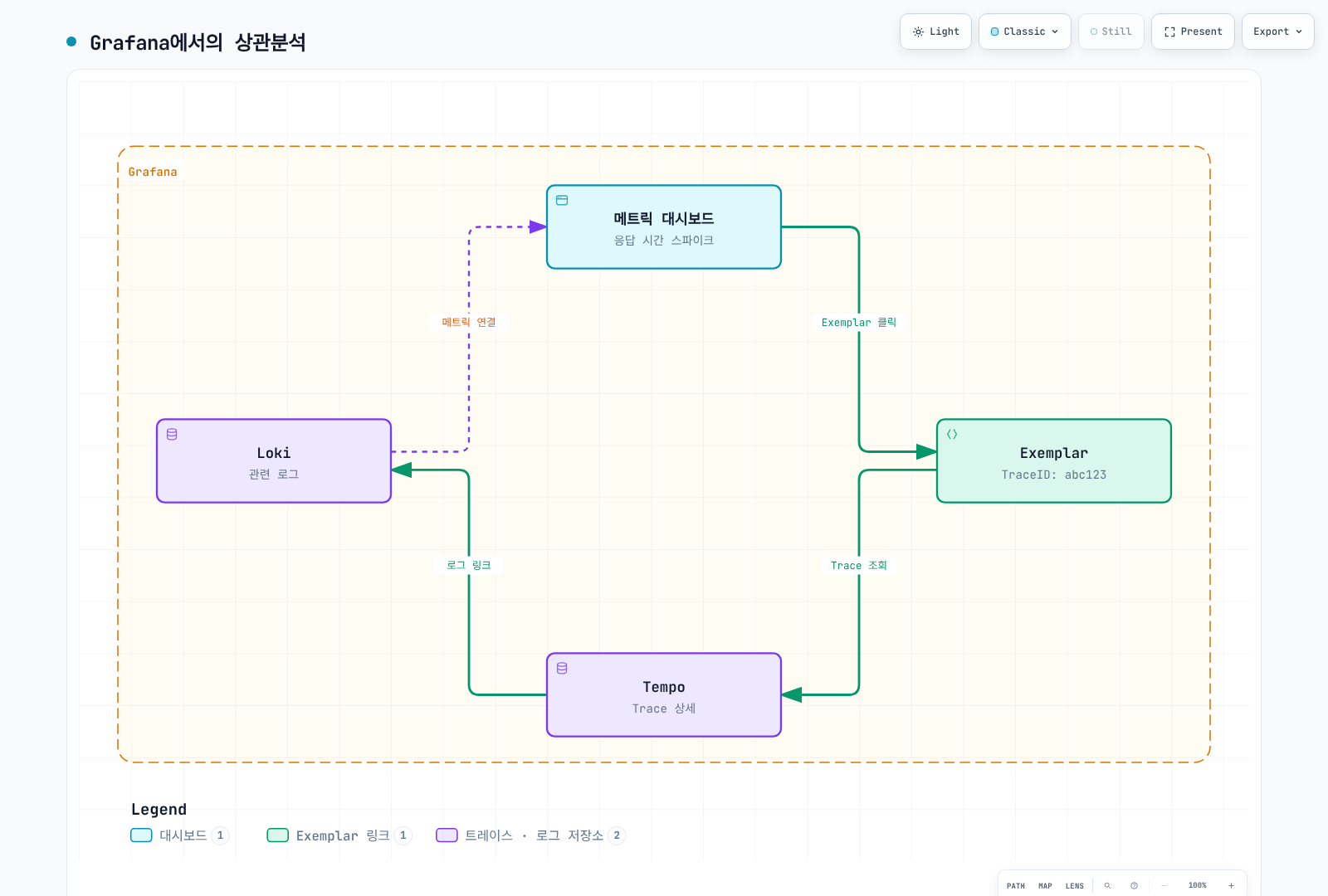Click the search magnifier icon

click(1107, 886)
